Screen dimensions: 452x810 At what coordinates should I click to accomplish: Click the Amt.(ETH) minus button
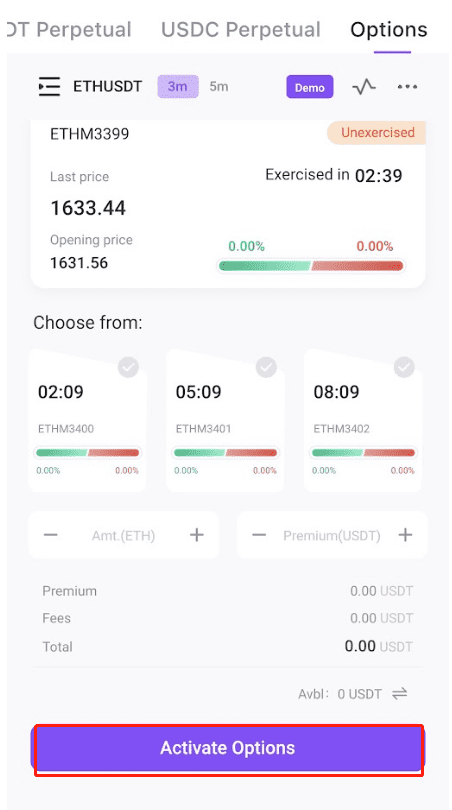51,535
